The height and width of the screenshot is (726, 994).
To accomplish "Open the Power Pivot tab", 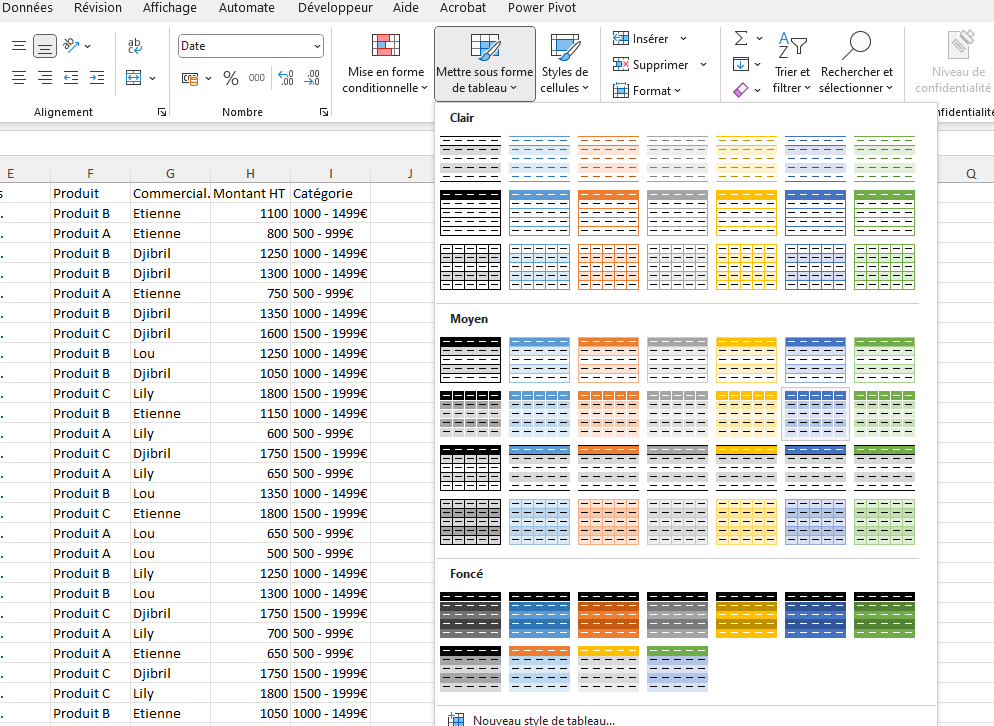I will tap(542, 8).
